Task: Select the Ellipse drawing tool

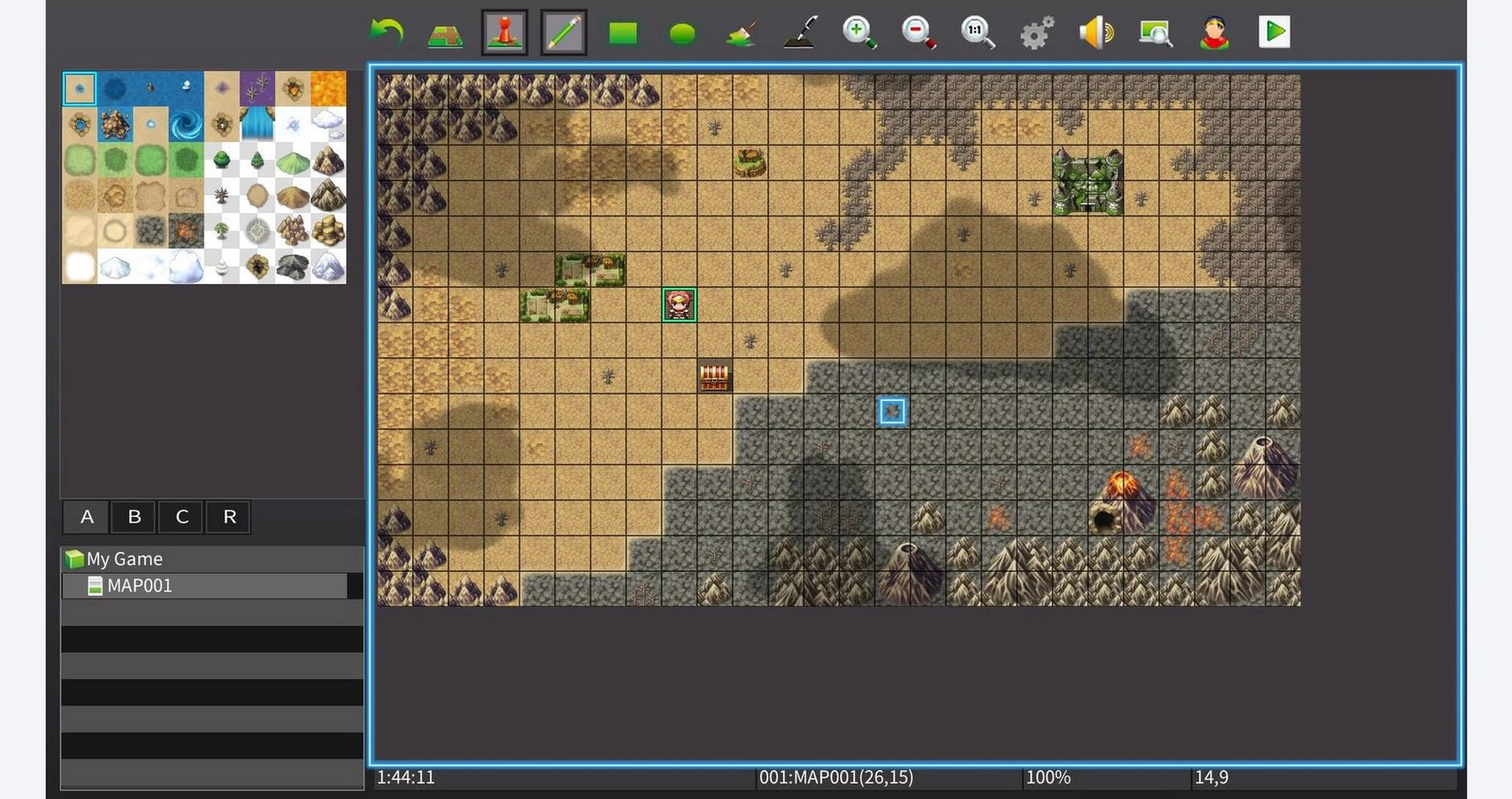Action: pos(682,32)
